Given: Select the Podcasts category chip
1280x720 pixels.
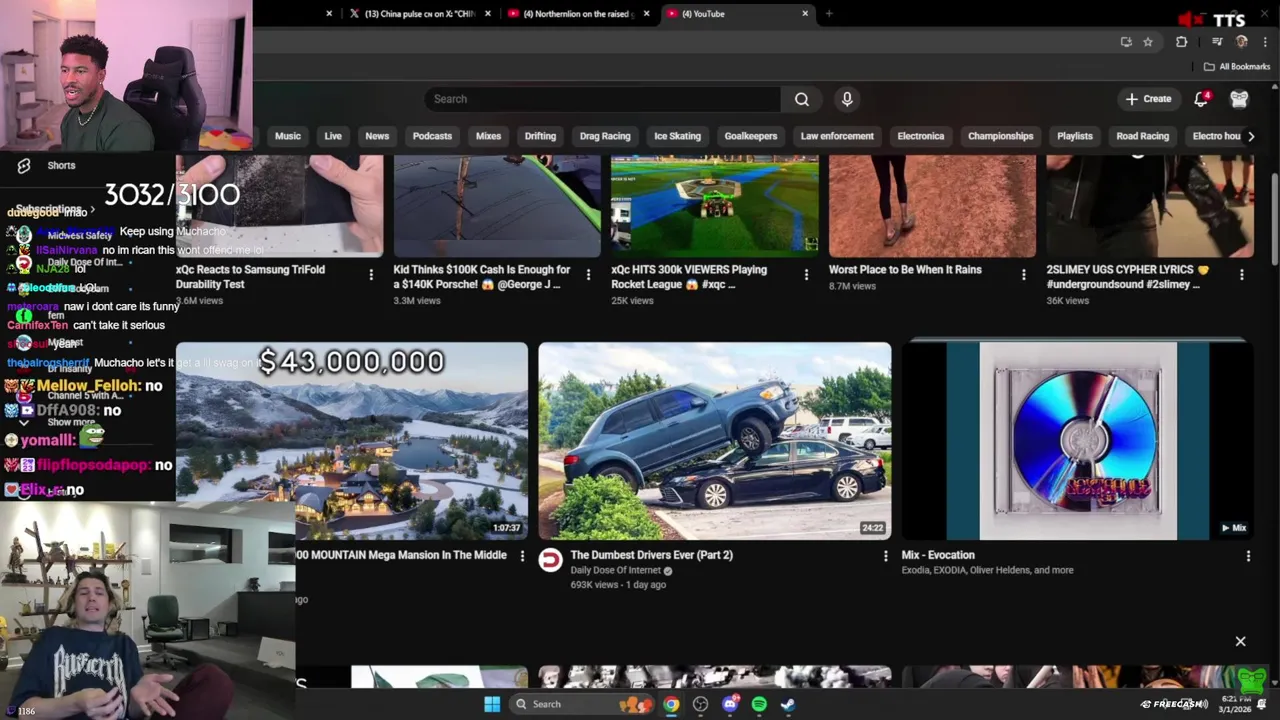Looking at the screenshot, I should [x=432, y=136].
